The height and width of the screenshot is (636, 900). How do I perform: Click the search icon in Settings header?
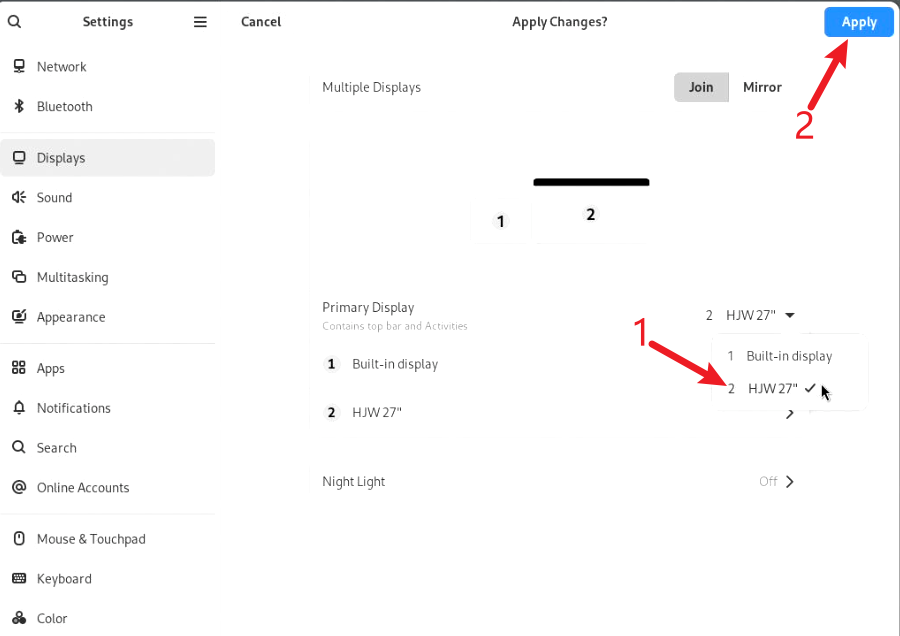(x=14, y=22)
